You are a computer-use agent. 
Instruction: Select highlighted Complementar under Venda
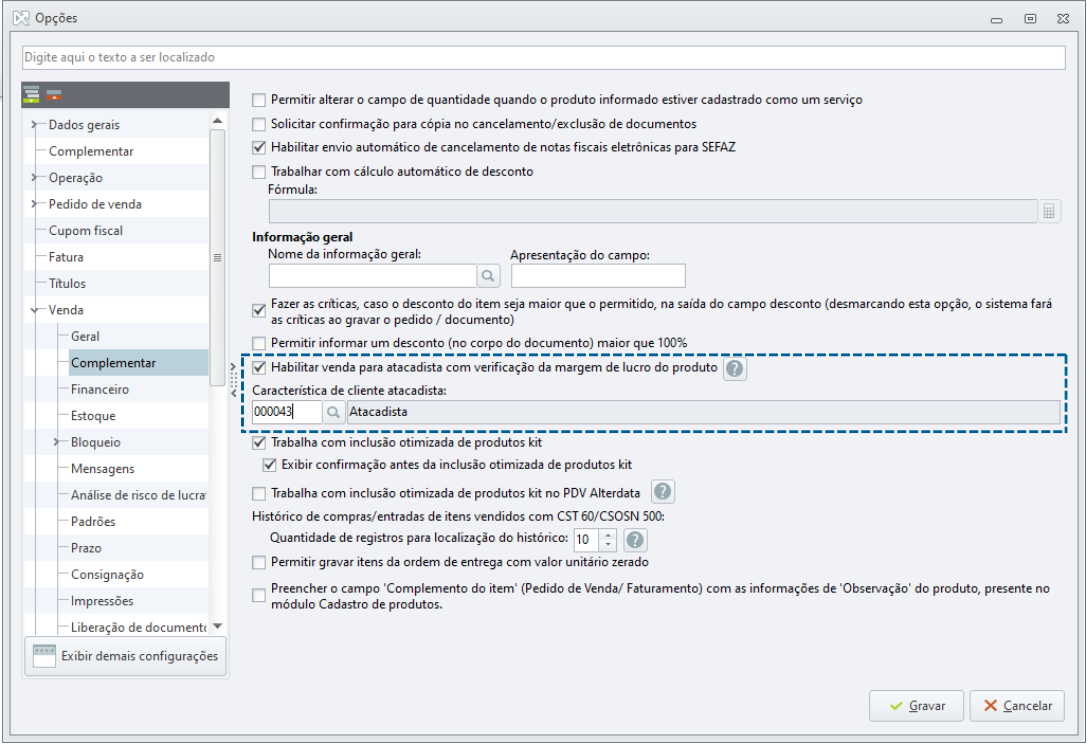[x=138, y=363]
